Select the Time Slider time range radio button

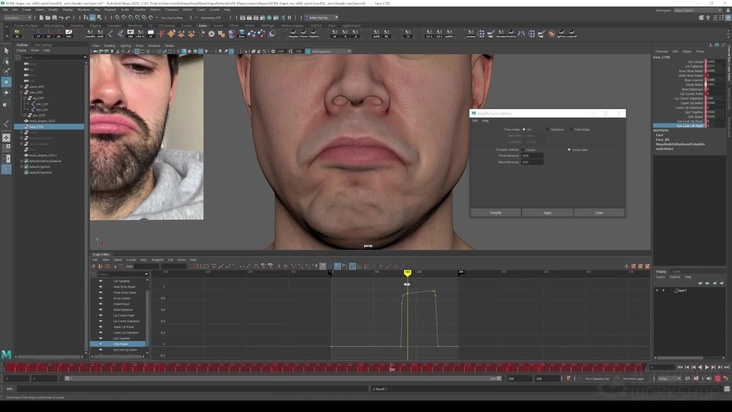pyautogui.click(x=571, y=129)
